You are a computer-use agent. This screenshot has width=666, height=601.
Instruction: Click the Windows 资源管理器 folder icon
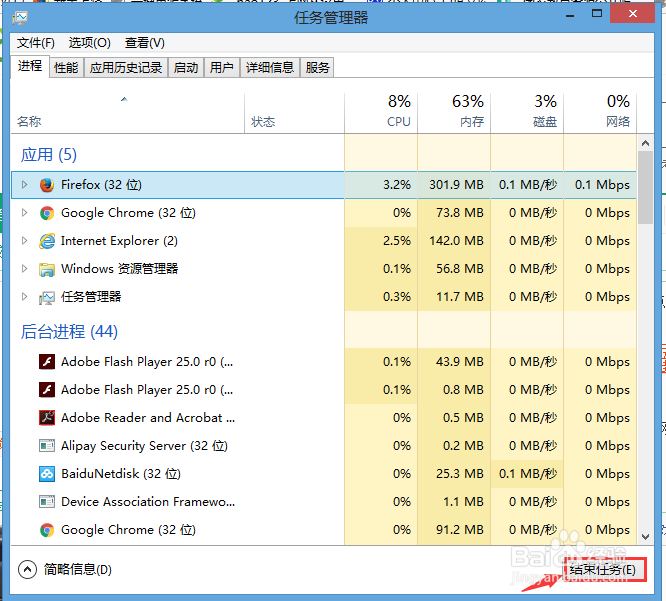[47, 269]
